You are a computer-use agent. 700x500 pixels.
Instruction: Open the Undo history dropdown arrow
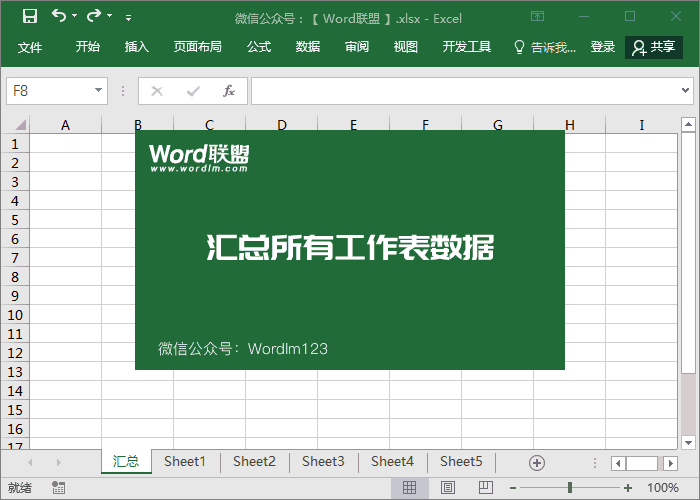[x=75, y=16]
